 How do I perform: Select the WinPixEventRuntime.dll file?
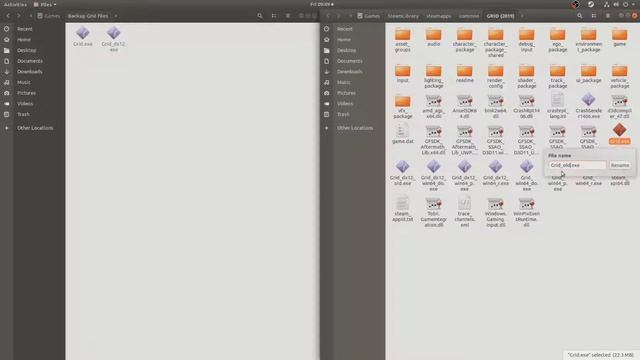pos(527,212)
